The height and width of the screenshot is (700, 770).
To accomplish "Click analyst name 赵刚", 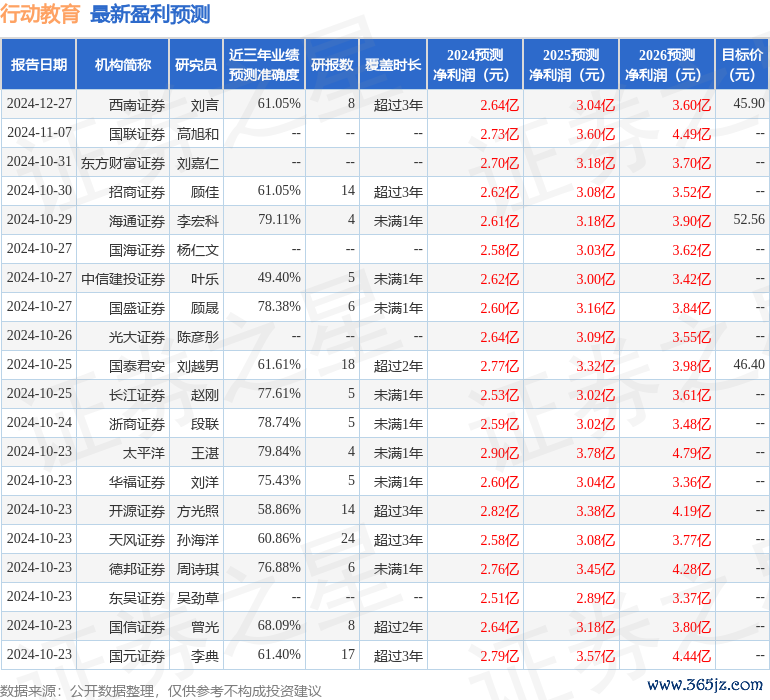I will [x=204, y=394].
